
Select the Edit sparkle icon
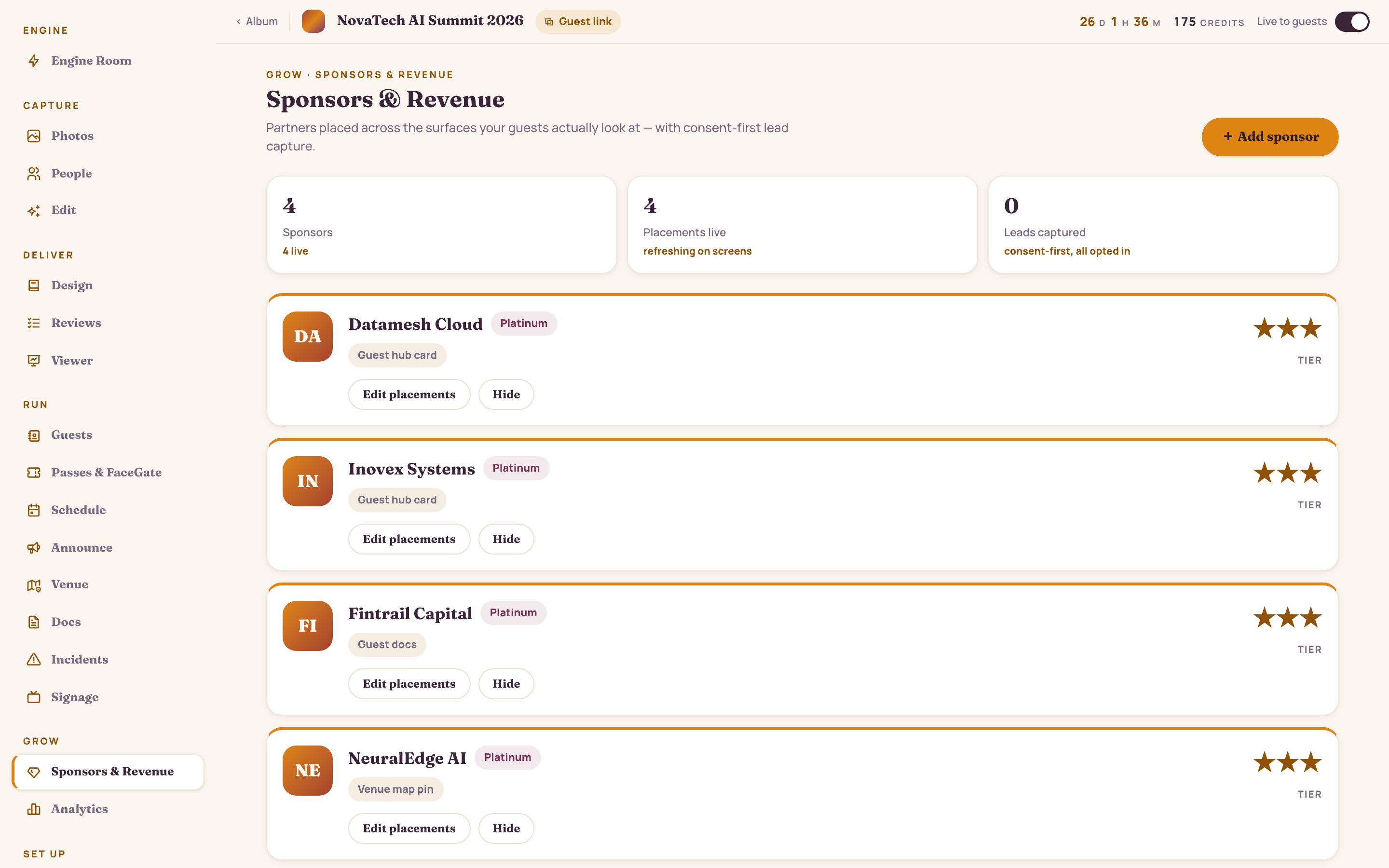point(34,211)
